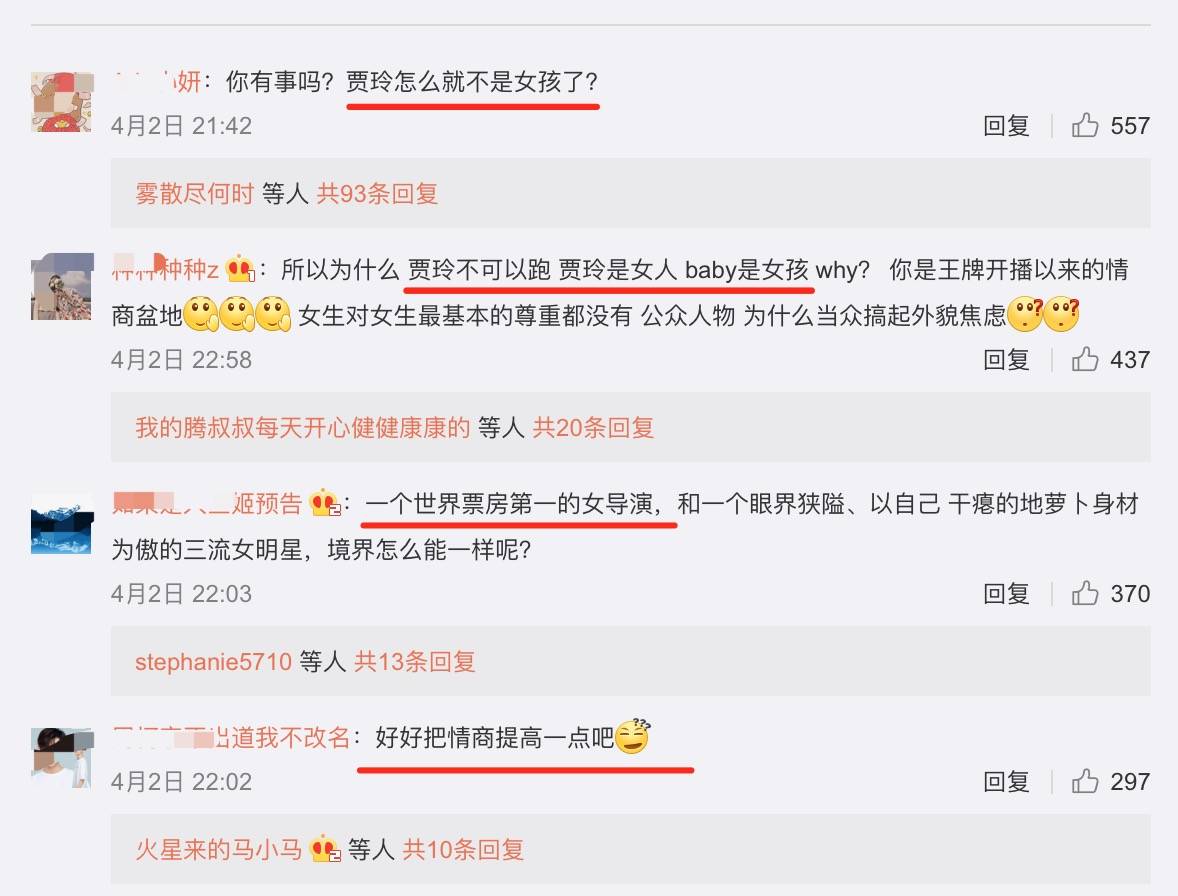The image size is (1178, 896).
Task: Click crown badge beside 火星来的马小马
Action: (325, 849)
